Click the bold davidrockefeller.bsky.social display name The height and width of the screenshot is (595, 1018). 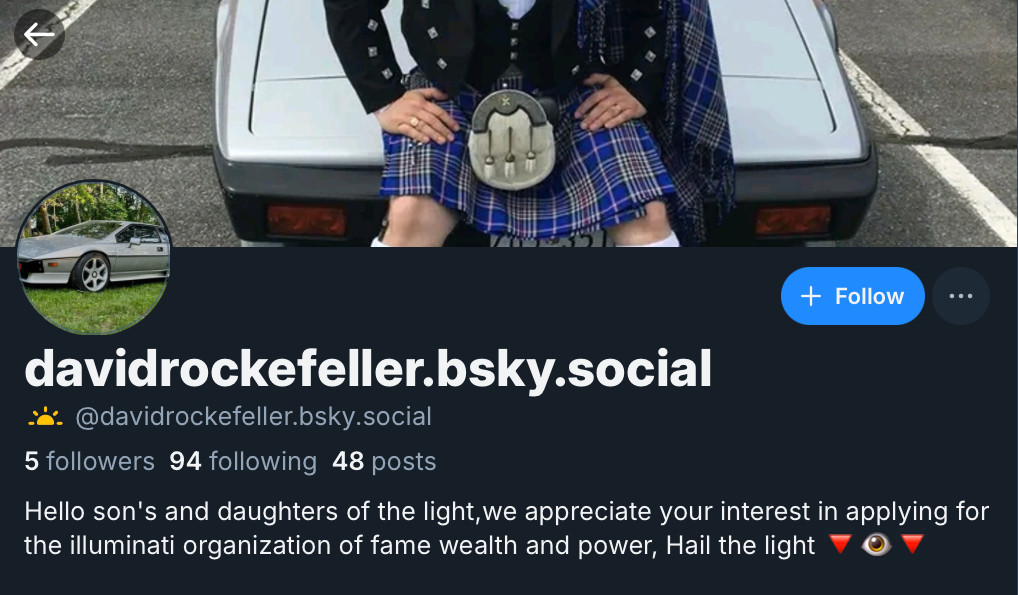coord(368,369)
